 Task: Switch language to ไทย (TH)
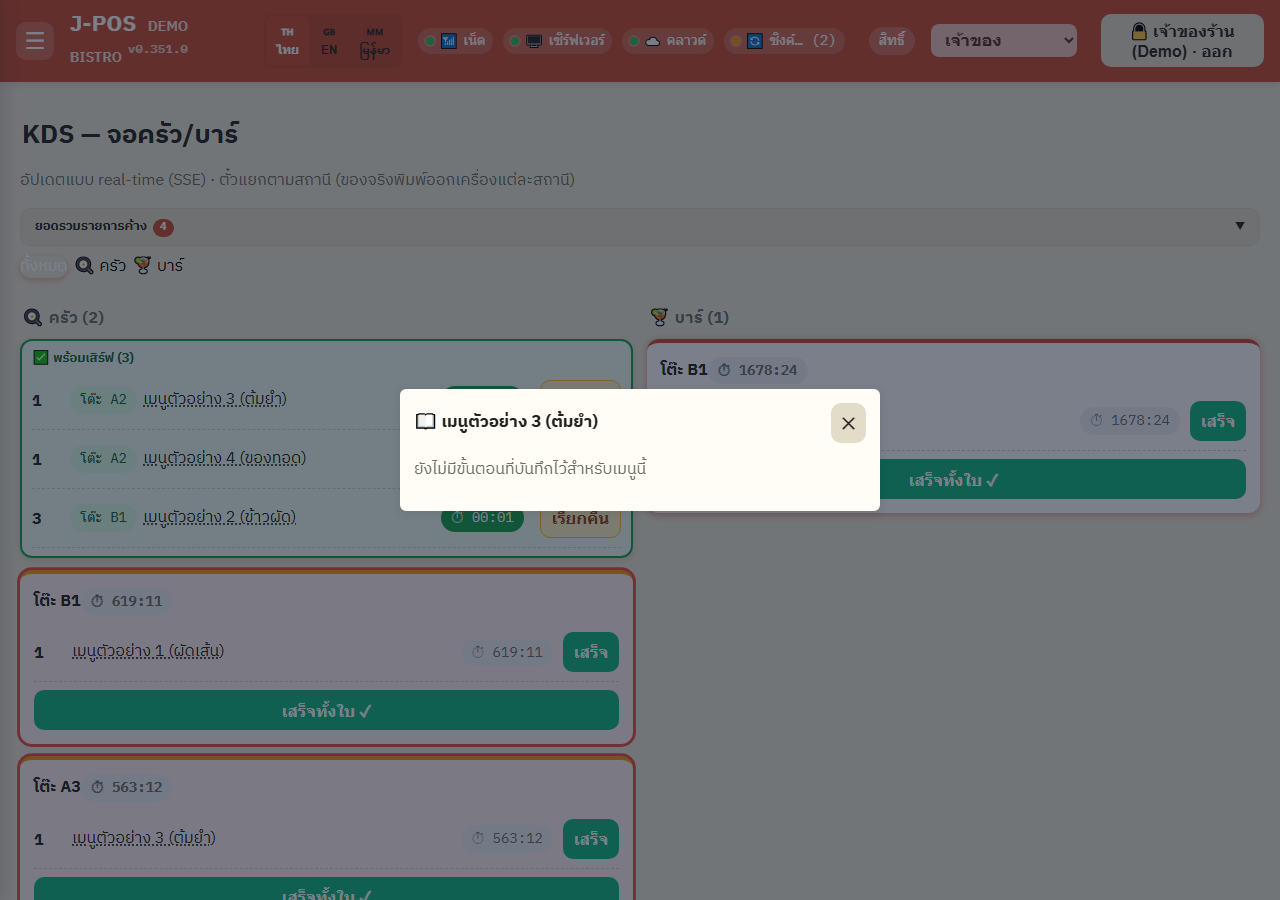288,41
